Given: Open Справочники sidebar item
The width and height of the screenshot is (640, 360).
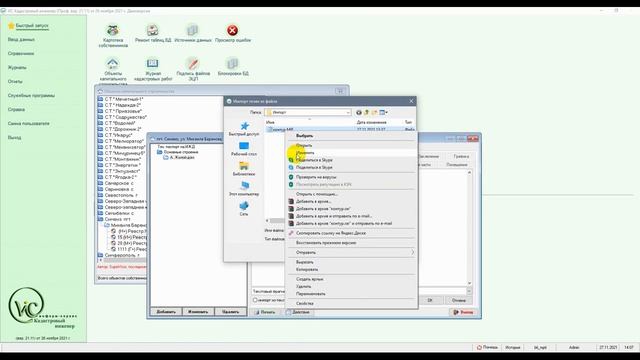Looking at the screenshot, I should coord(21,53).
